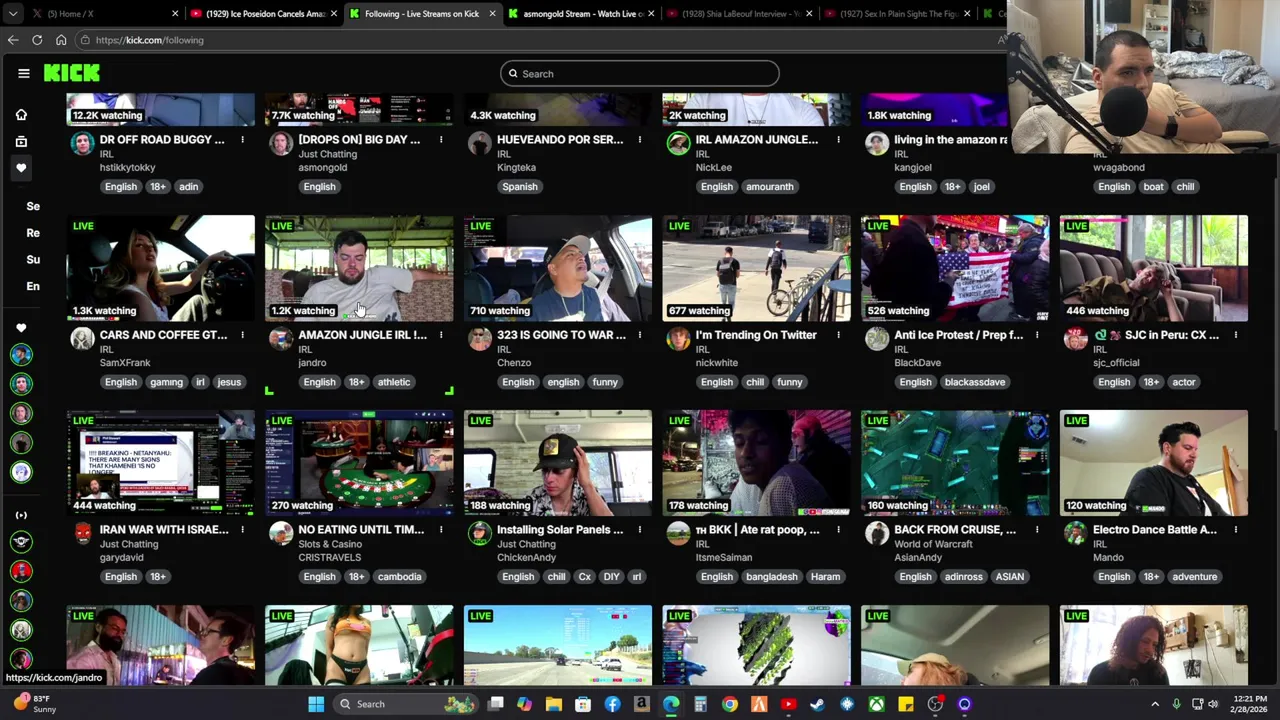Click the browser home icon
The image size is (1280, 720).
pos(61,40)
